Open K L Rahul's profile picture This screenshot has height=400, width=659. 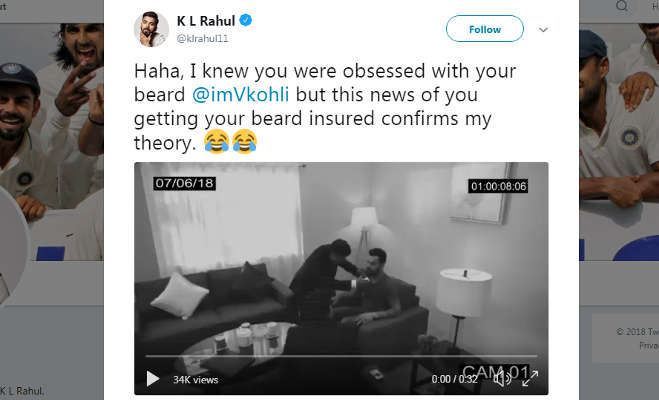click(x=151, y=29)
